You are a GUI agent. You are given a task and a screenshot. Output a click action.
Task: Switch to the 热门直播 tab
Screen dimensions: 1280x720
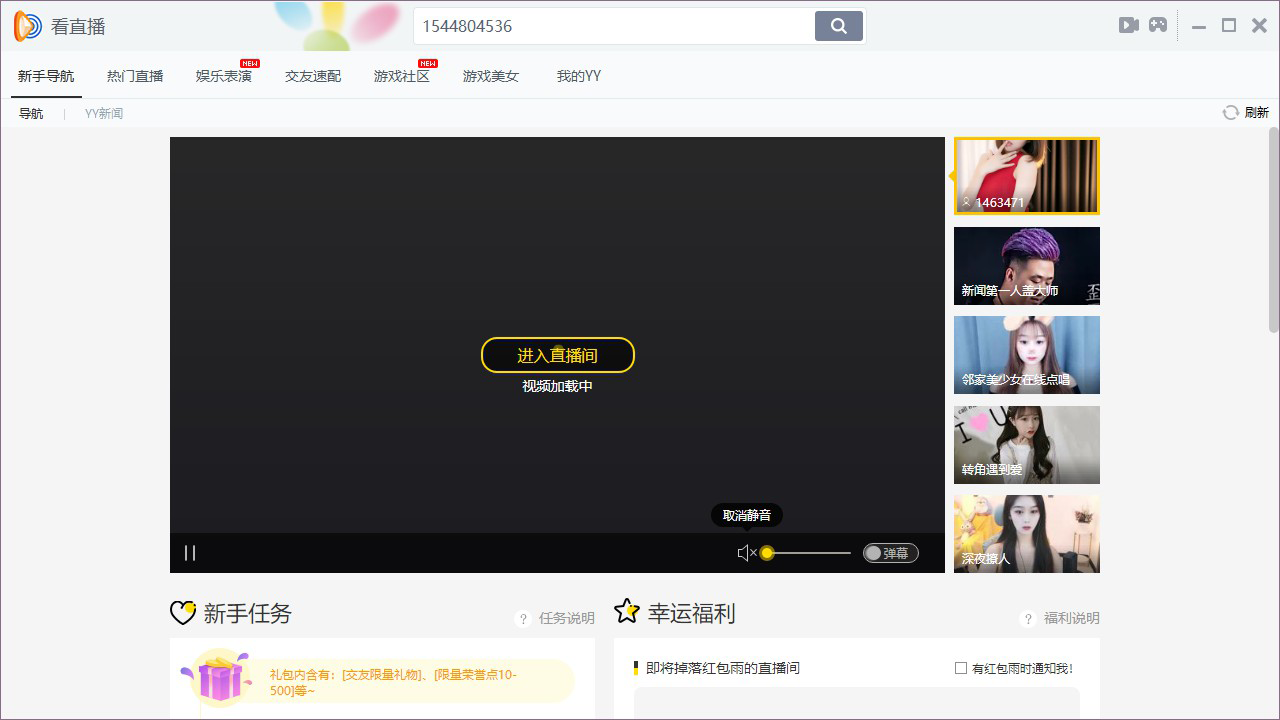[134, 74]
